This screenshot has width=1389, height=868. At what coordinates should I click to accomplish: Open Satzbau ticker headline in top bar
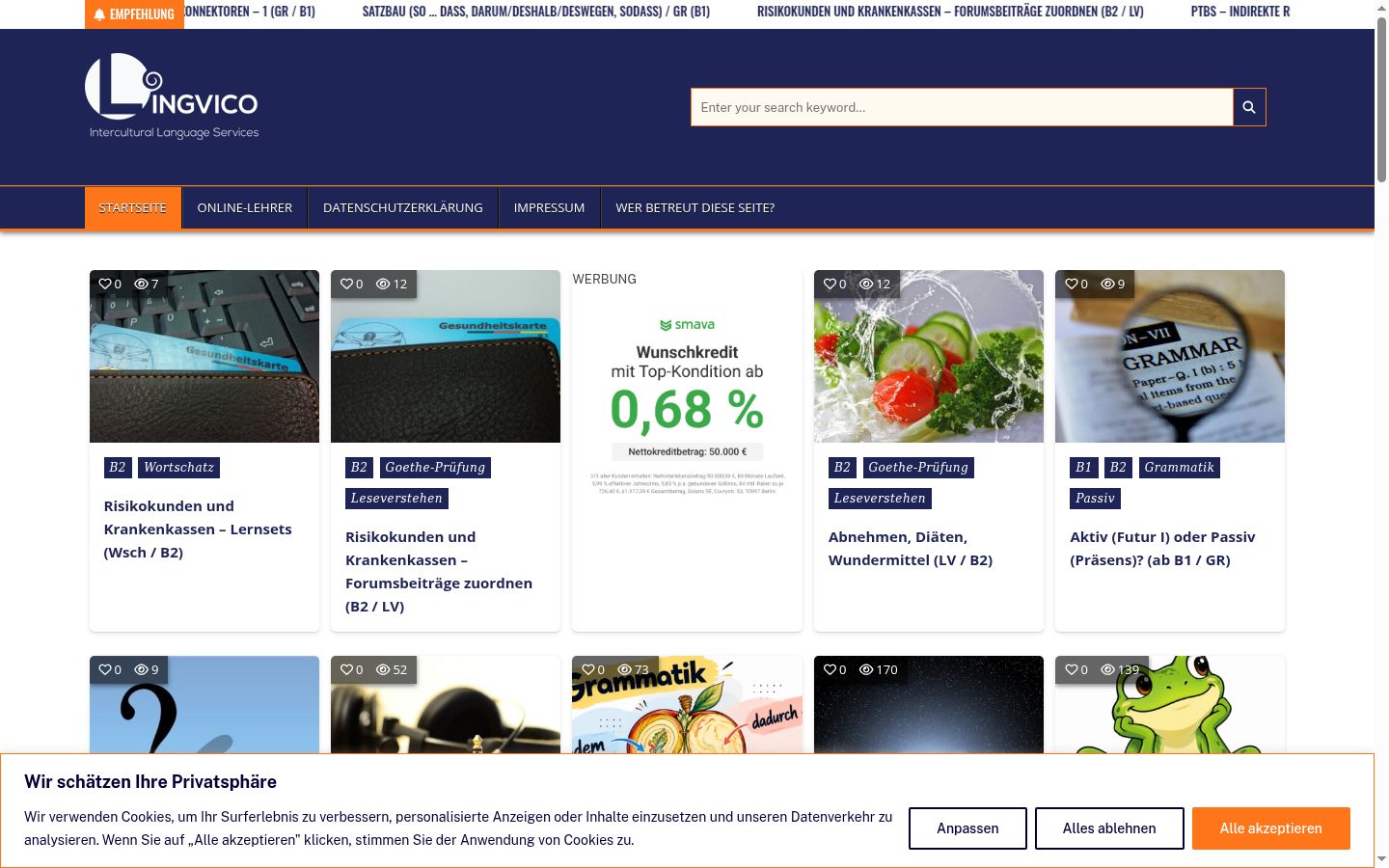[536, 12]
